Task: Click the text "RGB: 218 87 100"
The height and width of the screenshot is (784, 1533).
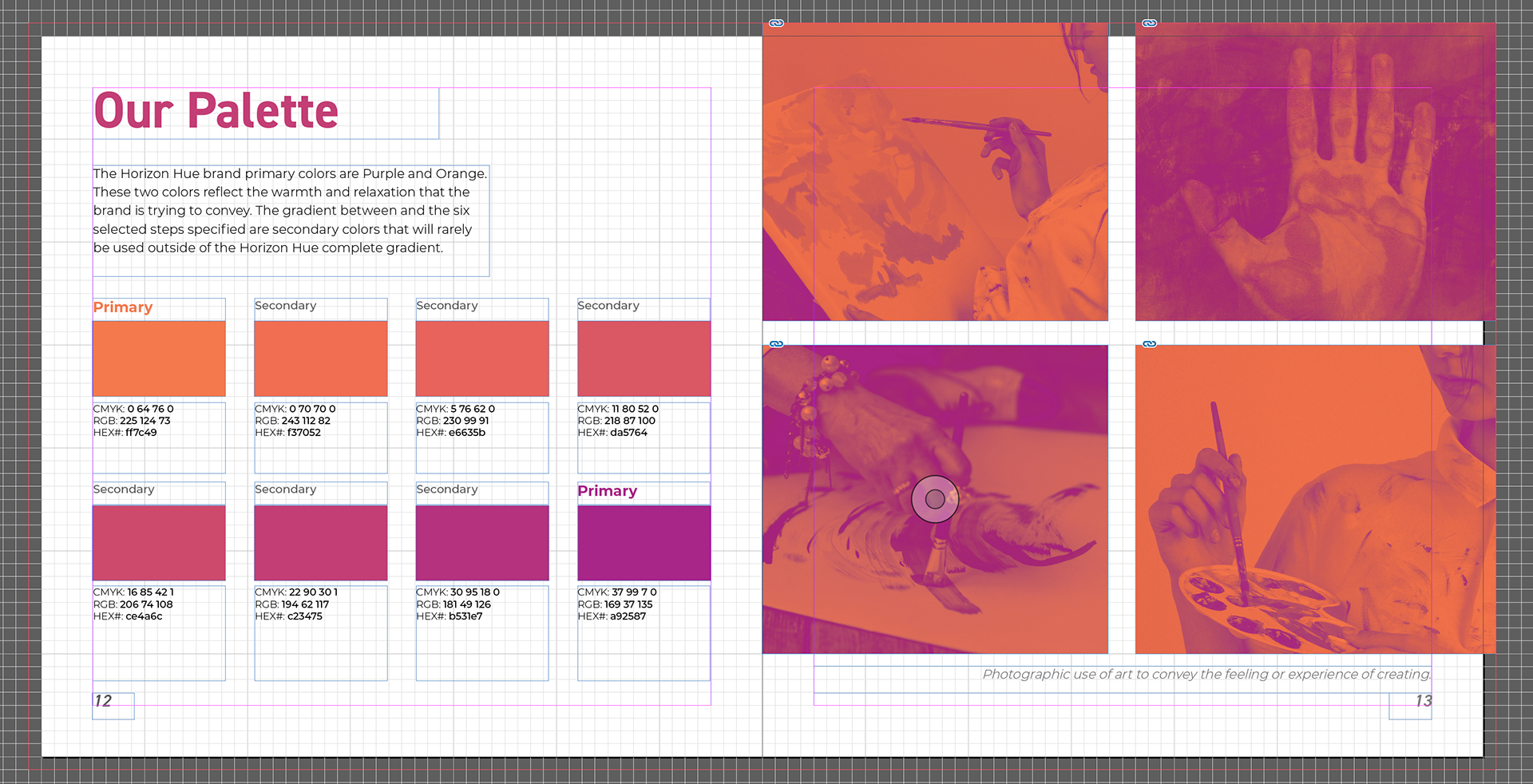Action: point(616,421)
